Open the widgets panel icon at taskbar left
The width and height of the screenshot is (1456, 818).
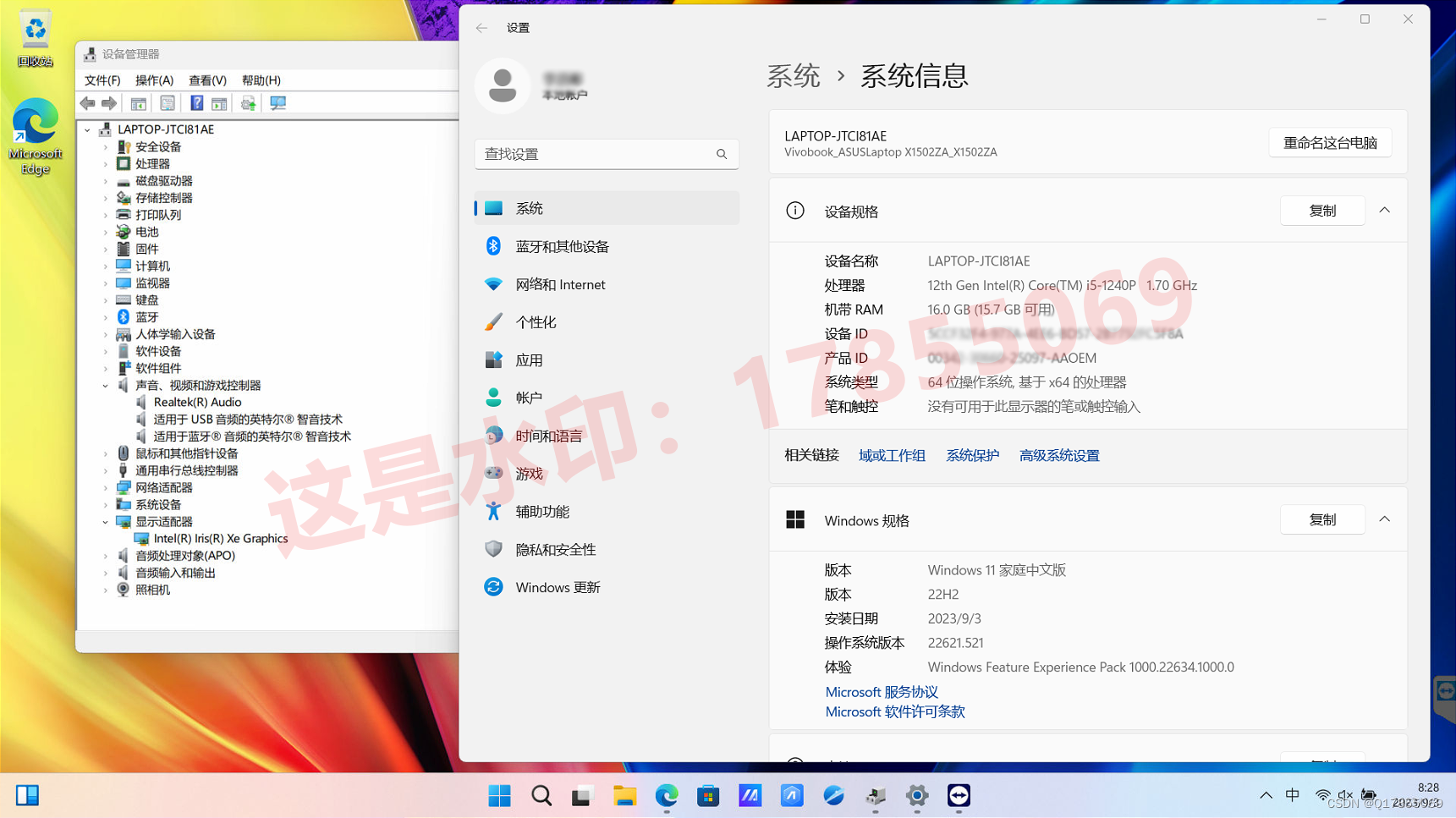[x=27, y=795]
